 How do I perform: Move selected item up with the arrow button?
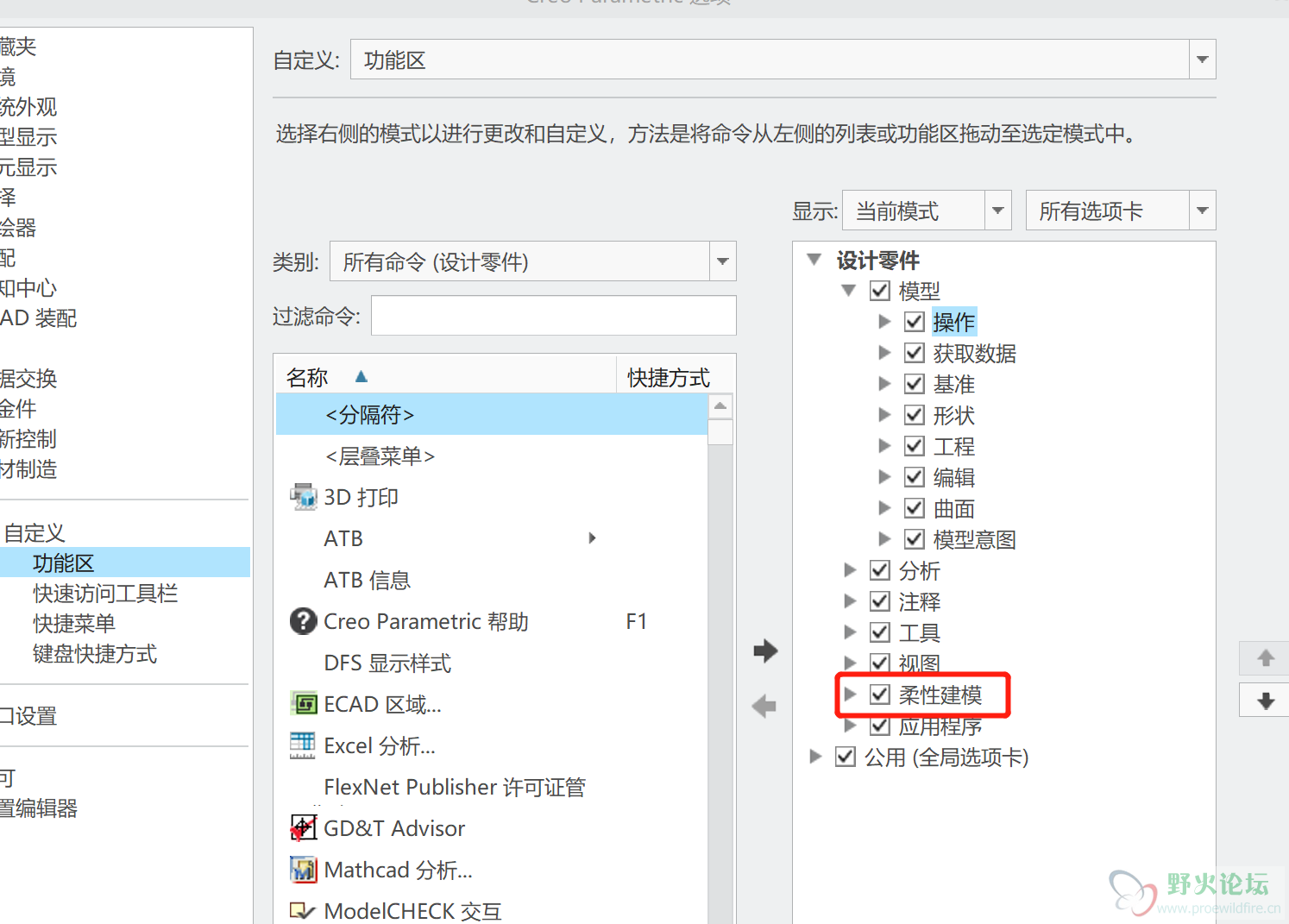pyautogui.click(x=1265, y=658)
